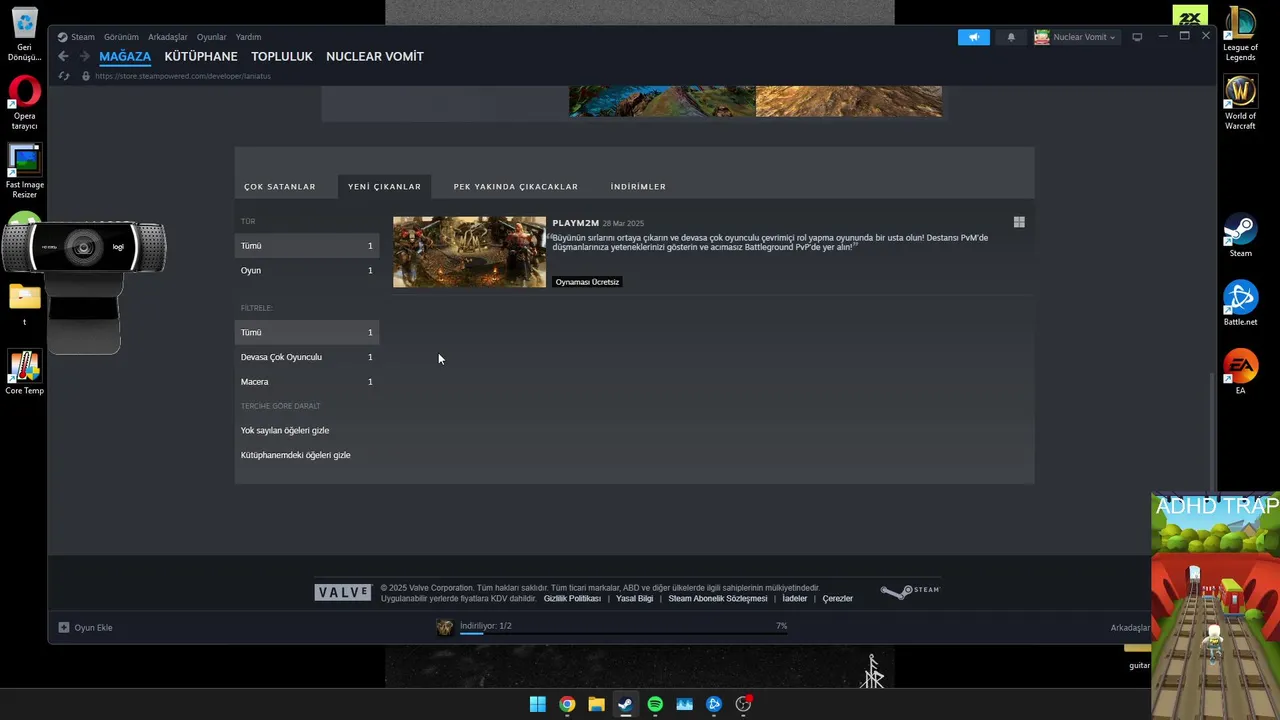The height and width of the screenshot is (720, 1280).
Task: Open Battle.net from the taskbar
Action: [x=714, y=704]
